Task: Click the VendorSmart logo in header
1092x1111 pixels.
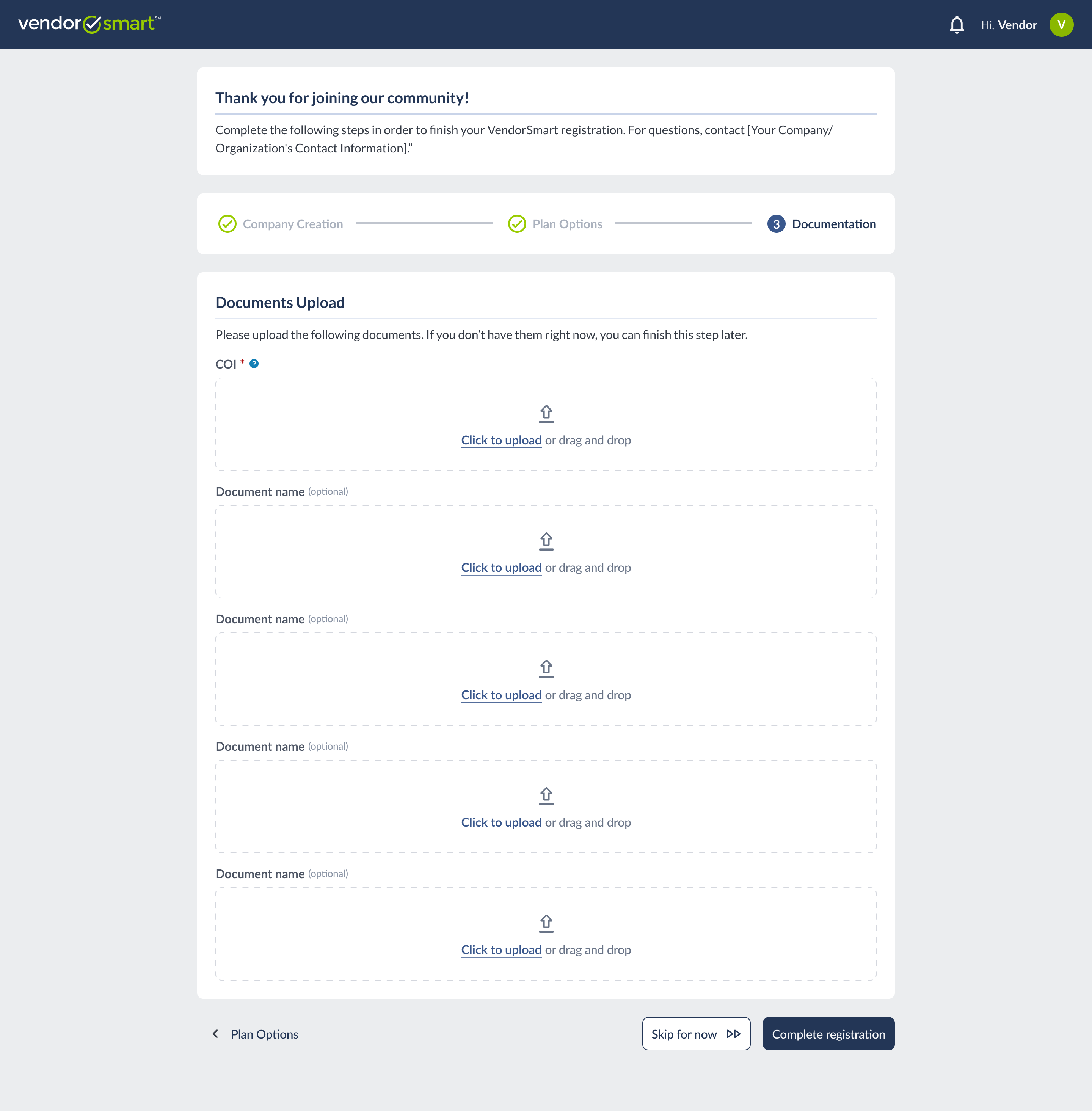Action: (89, 24)
